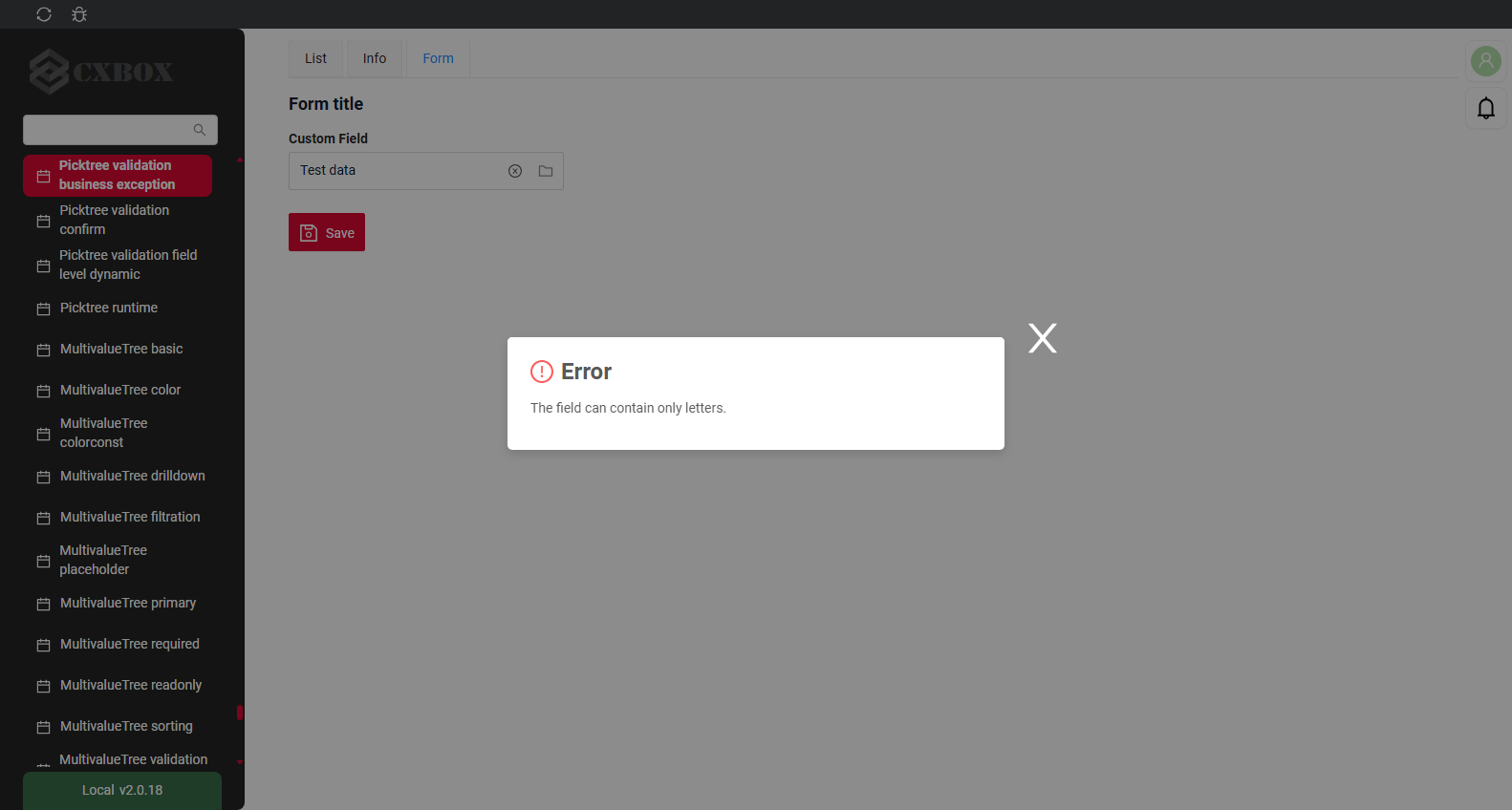Close the Error dialog with the X
The image size is (1512, 810).
click(x=1043, y=338)
